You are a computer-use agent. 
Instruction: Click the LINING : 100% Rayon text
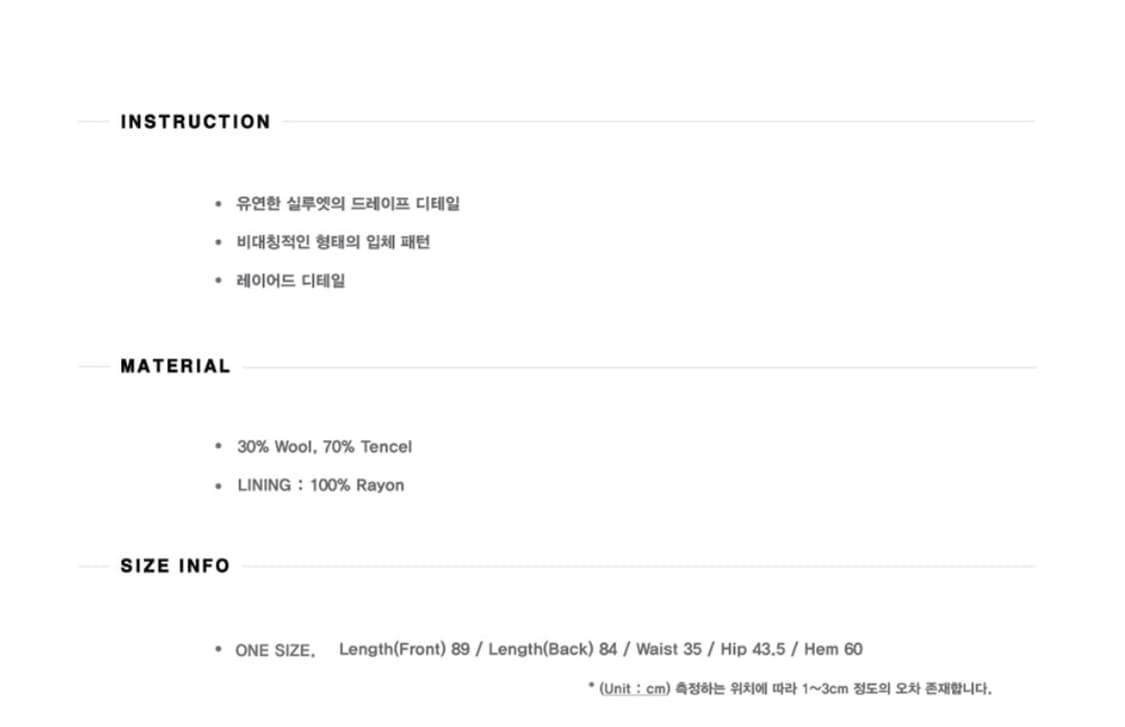coord(320,485)
